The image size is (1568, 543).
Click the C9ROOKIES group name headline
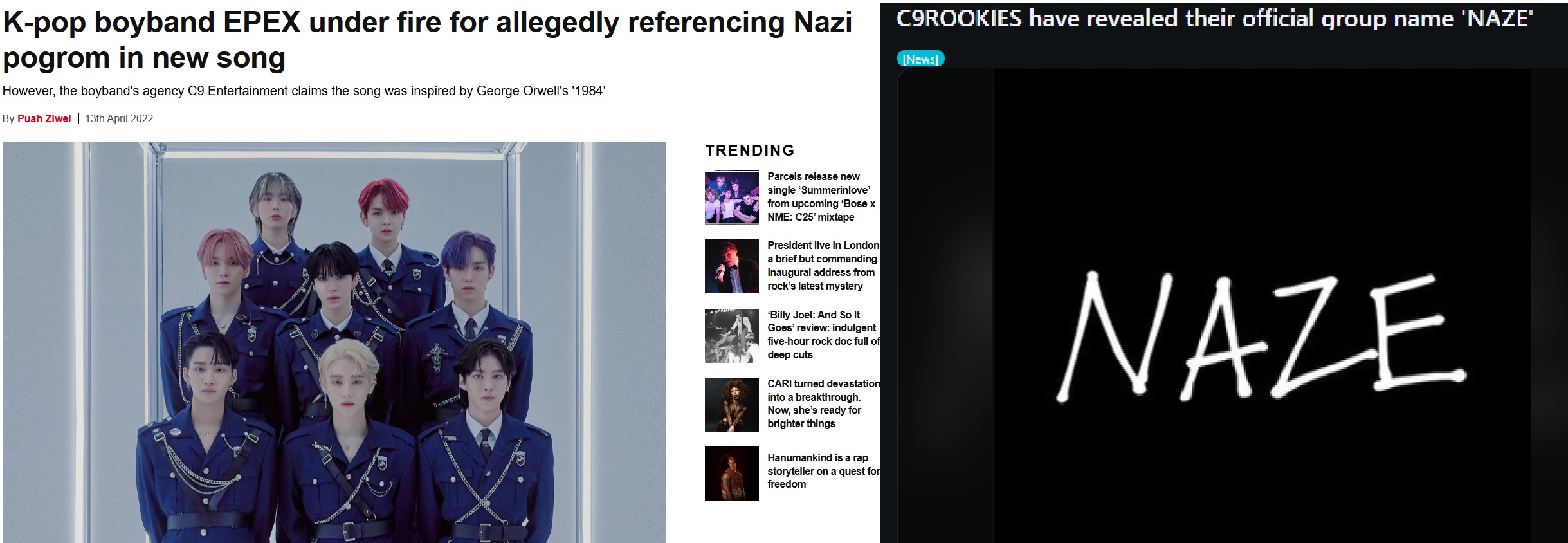click(x=1214, y=19)
